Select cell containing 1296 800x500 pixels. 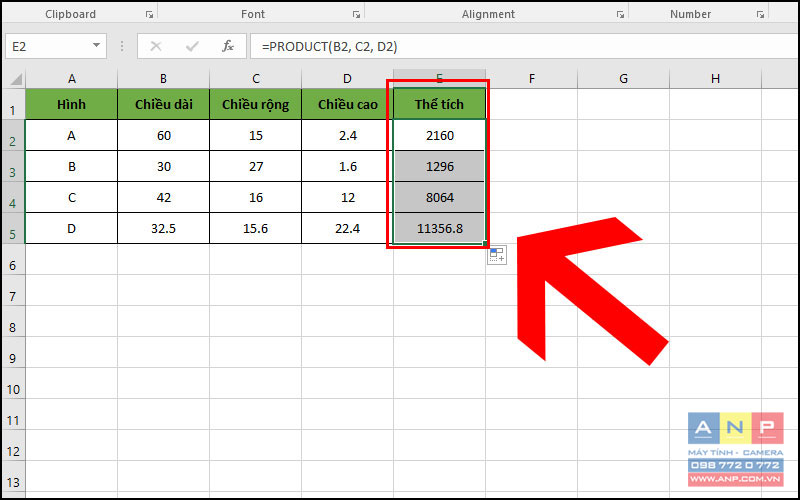coord(440,167)
